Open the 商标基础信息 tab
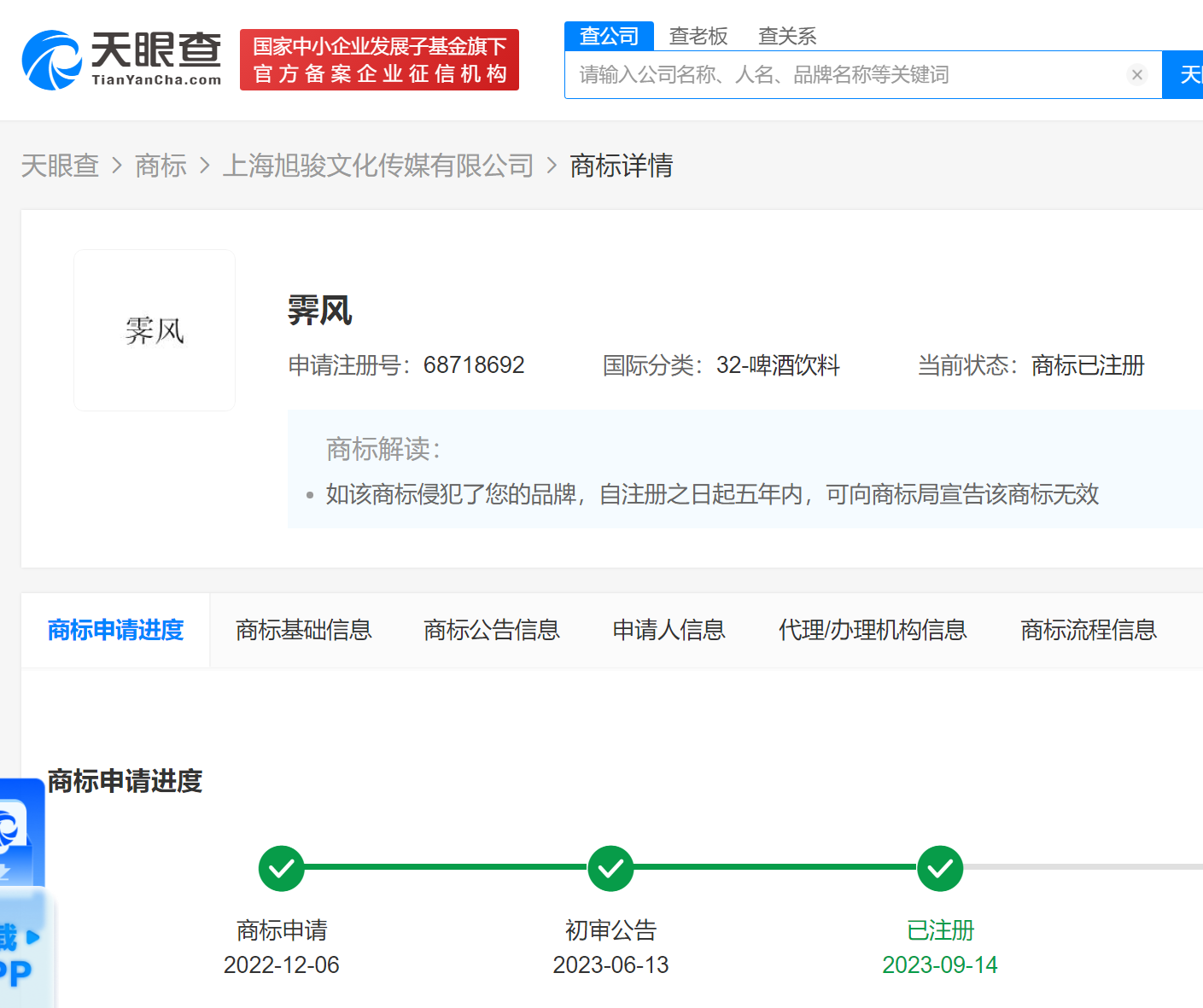The height and width of the screenshot is (1008, 1203). pos(304,630)
